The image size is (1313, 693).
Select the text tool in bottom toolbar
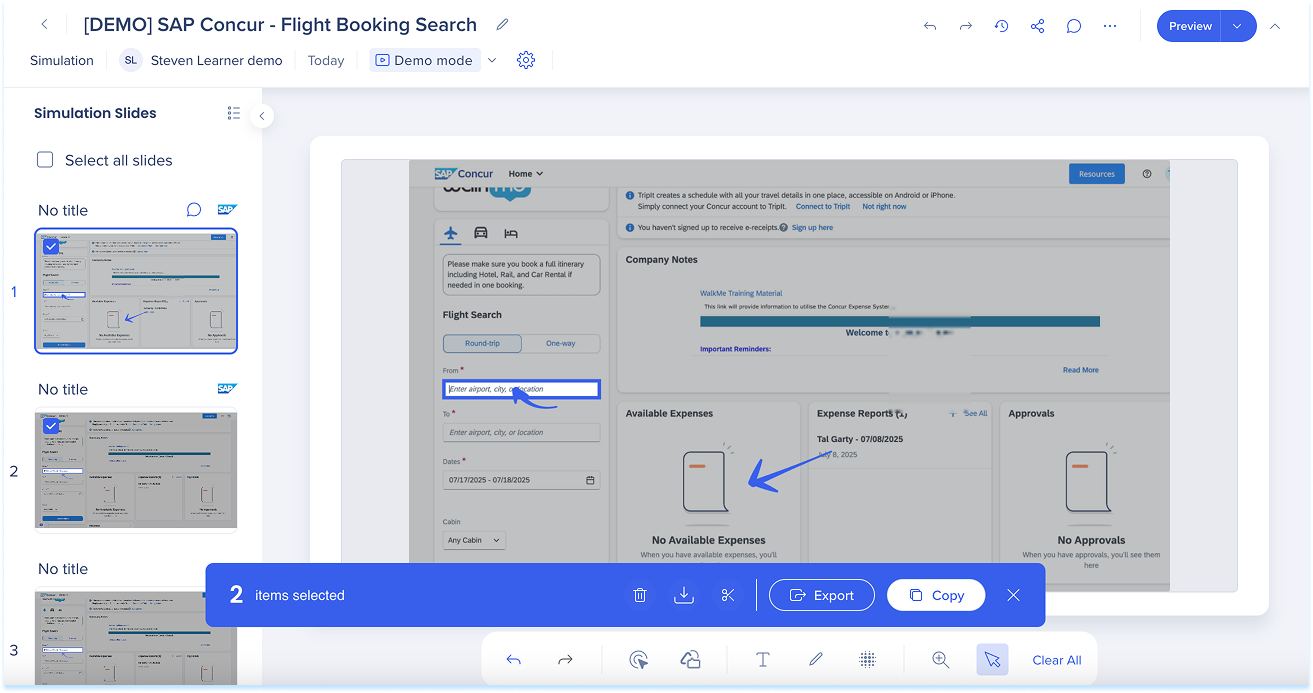763,659
